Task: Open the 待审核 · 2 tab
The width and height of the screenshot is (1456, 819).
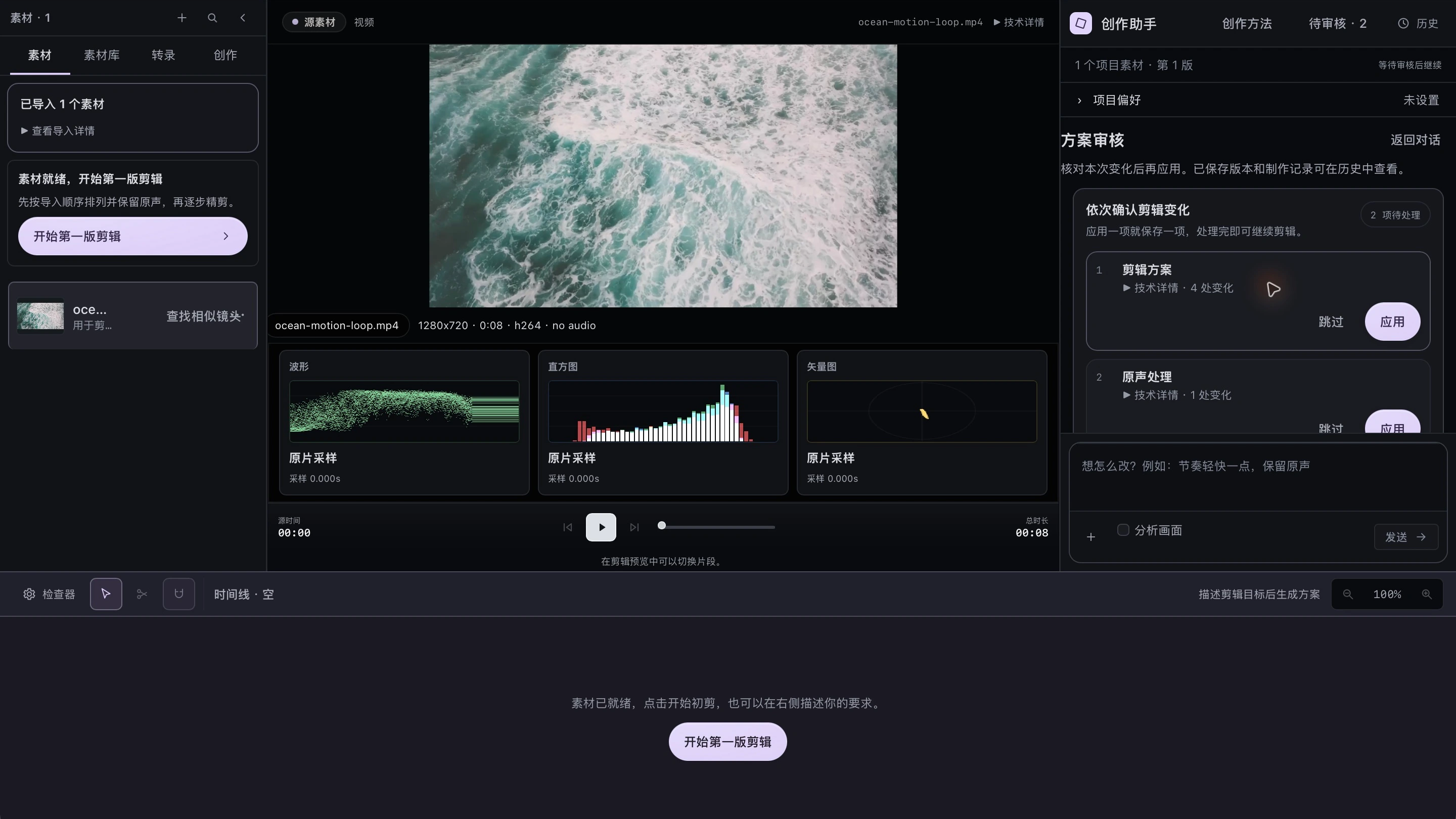Action: (x=1337, y=23)
